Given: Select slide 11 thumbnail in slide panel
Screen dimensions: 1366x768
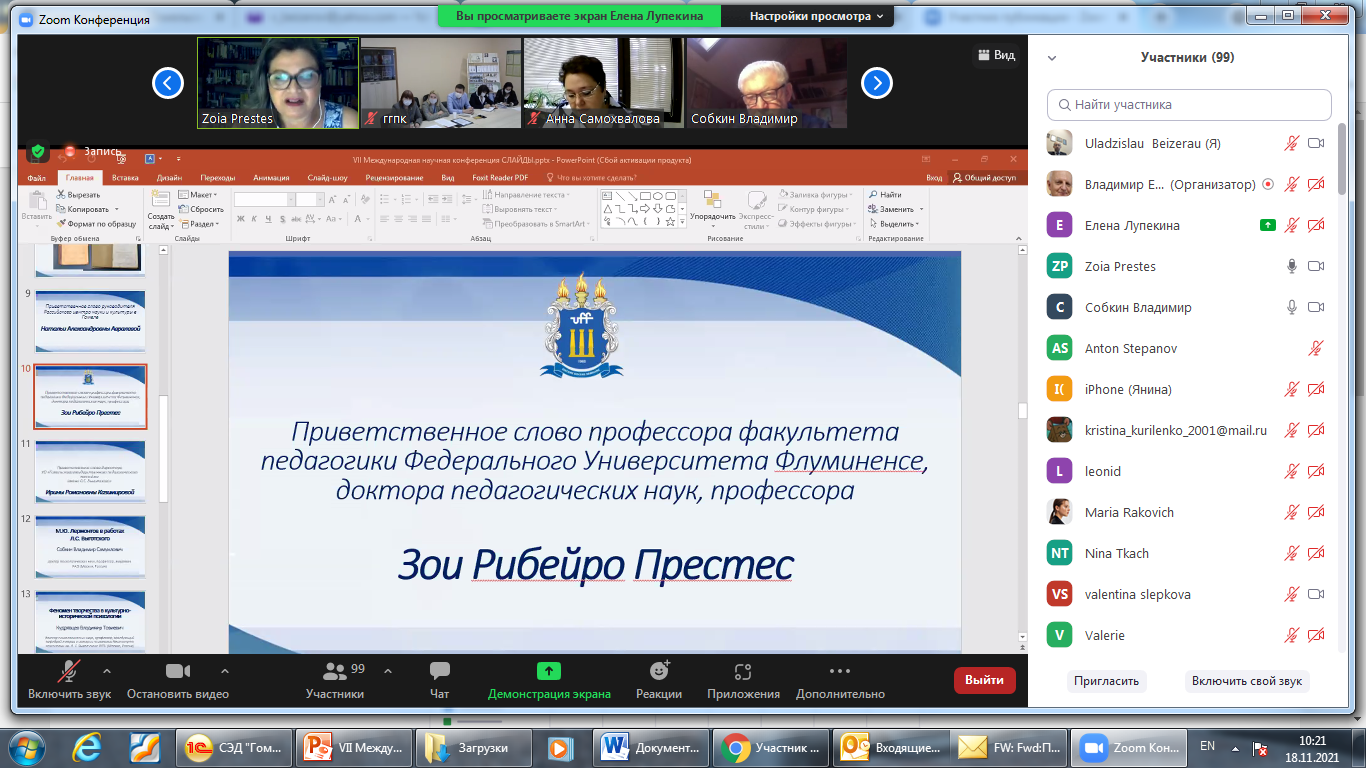Looking at the screenshot, I should pos(91,471).
